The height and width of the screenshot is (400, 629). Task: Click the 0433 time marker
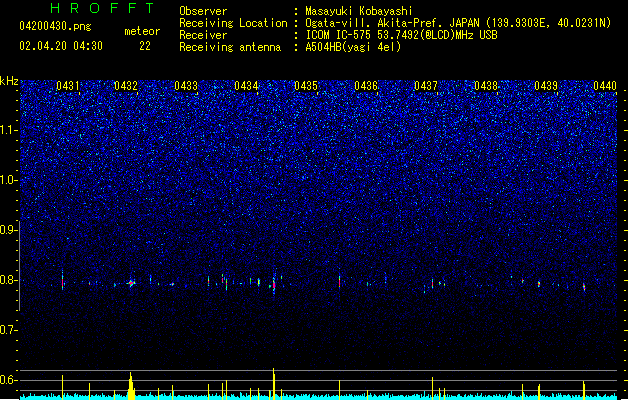click(x=186, y=86)
